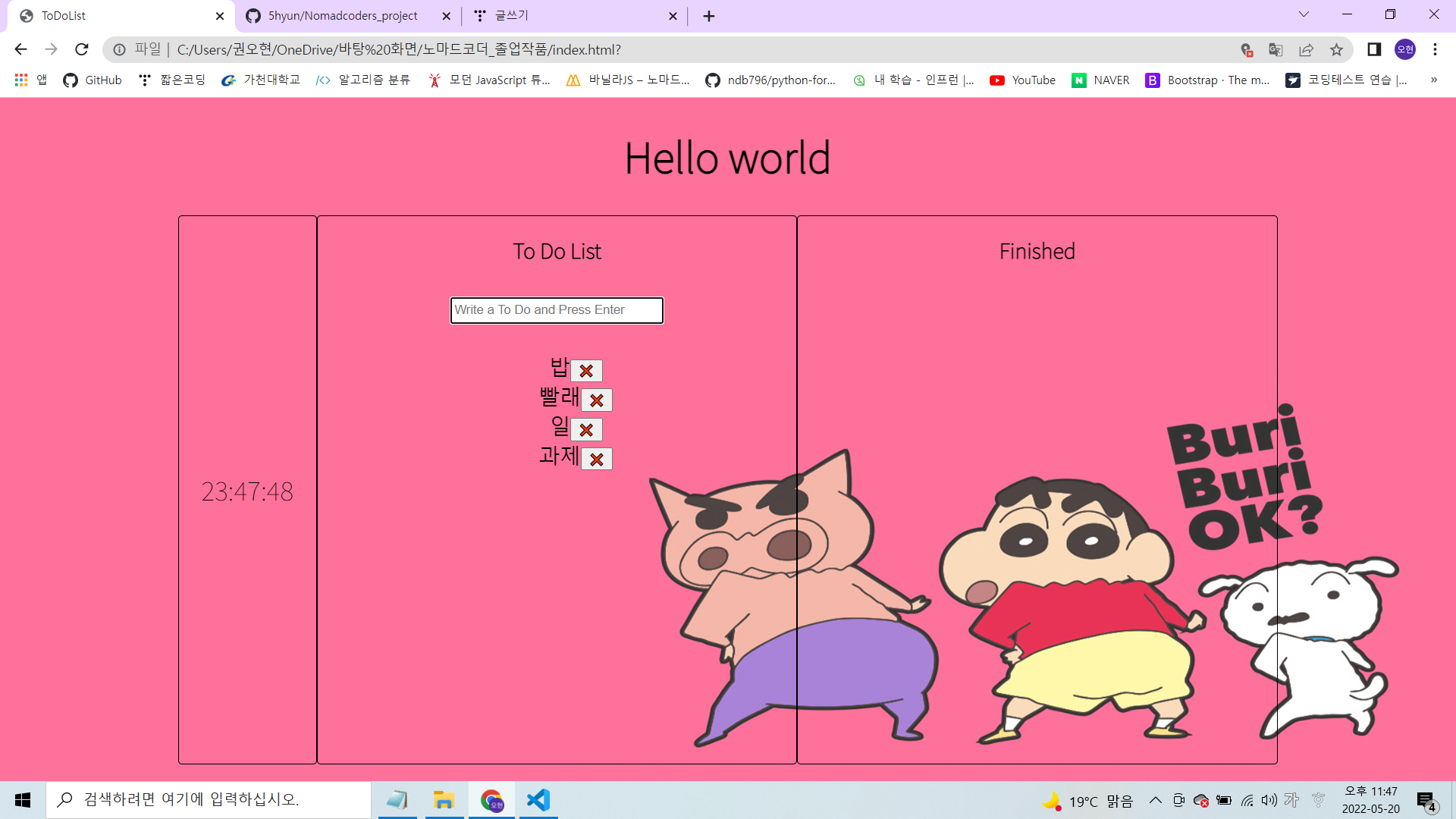Open the share page icon
This screenshot has width=1456, height=819.
(1306, 49)
